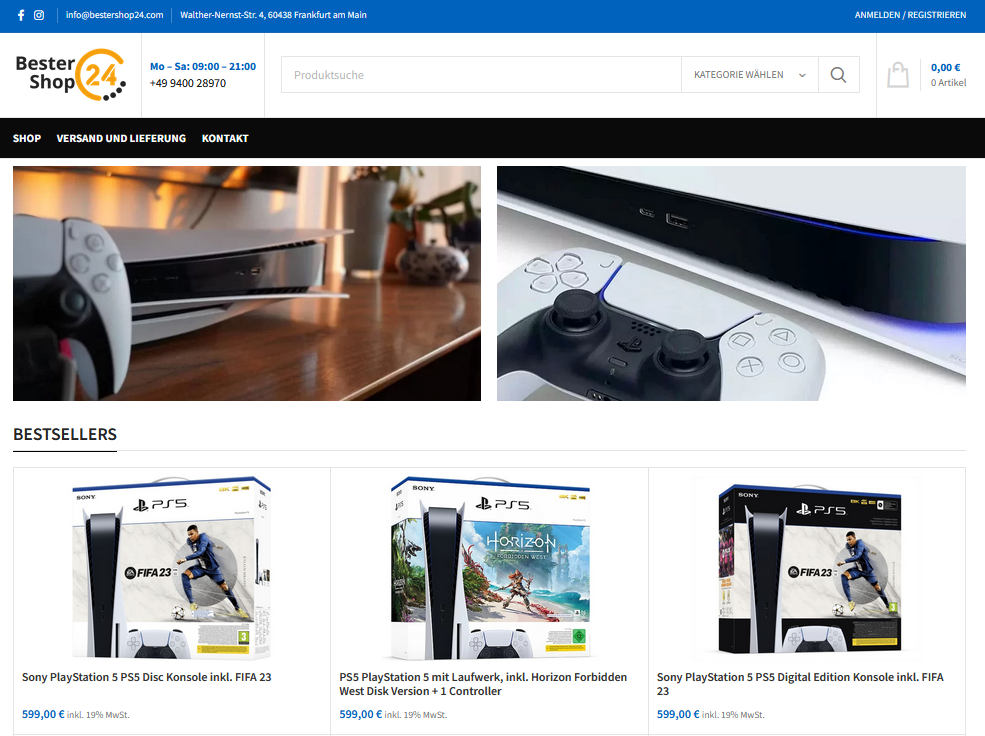The height and width of the screenshot is (736, 985).
Task: Click 599,00 € price of Digital Edition bundle
Action: (x=678, y=714)
